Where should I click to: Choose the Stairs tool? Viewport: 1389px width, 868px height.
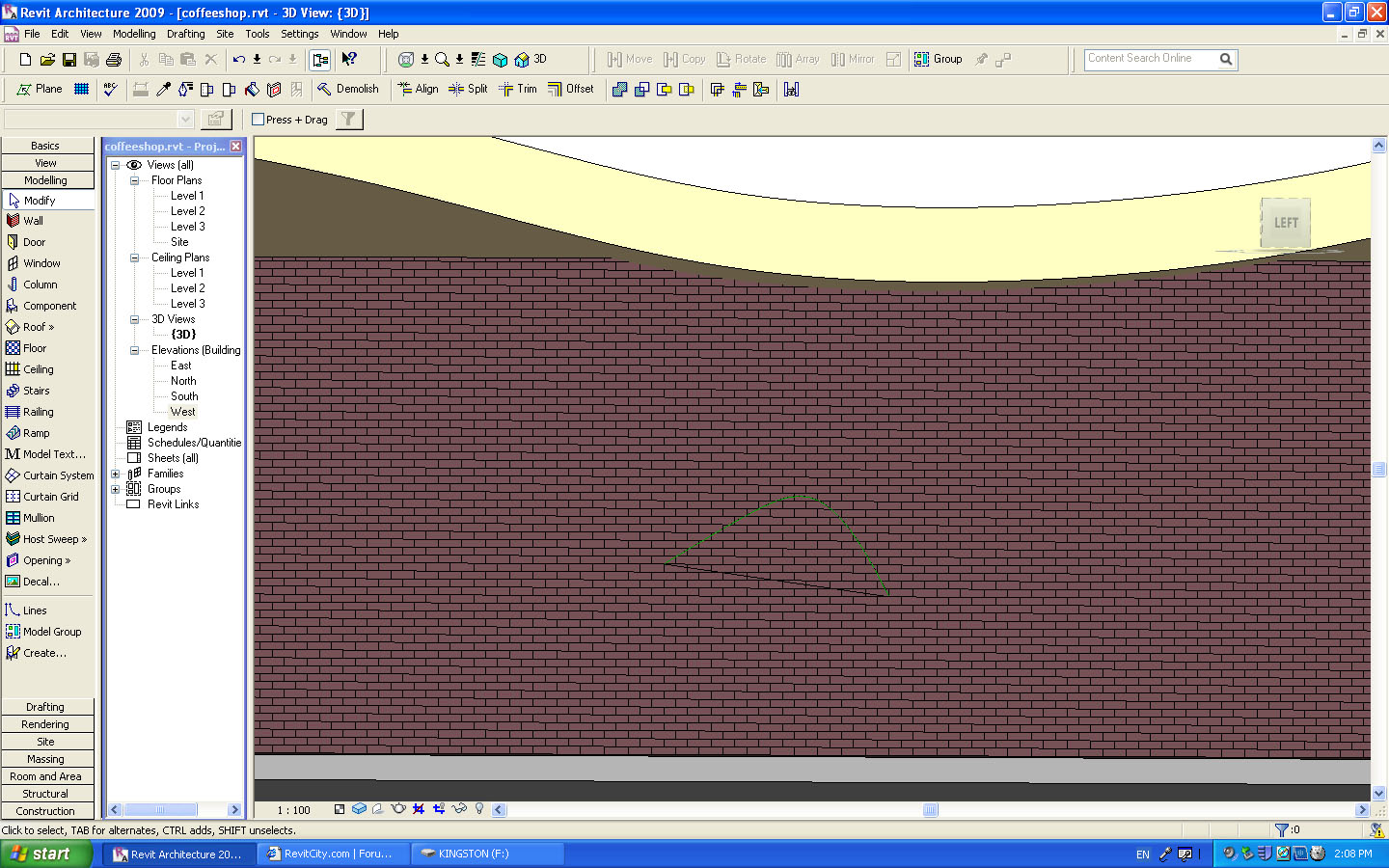tap(36, 391)
